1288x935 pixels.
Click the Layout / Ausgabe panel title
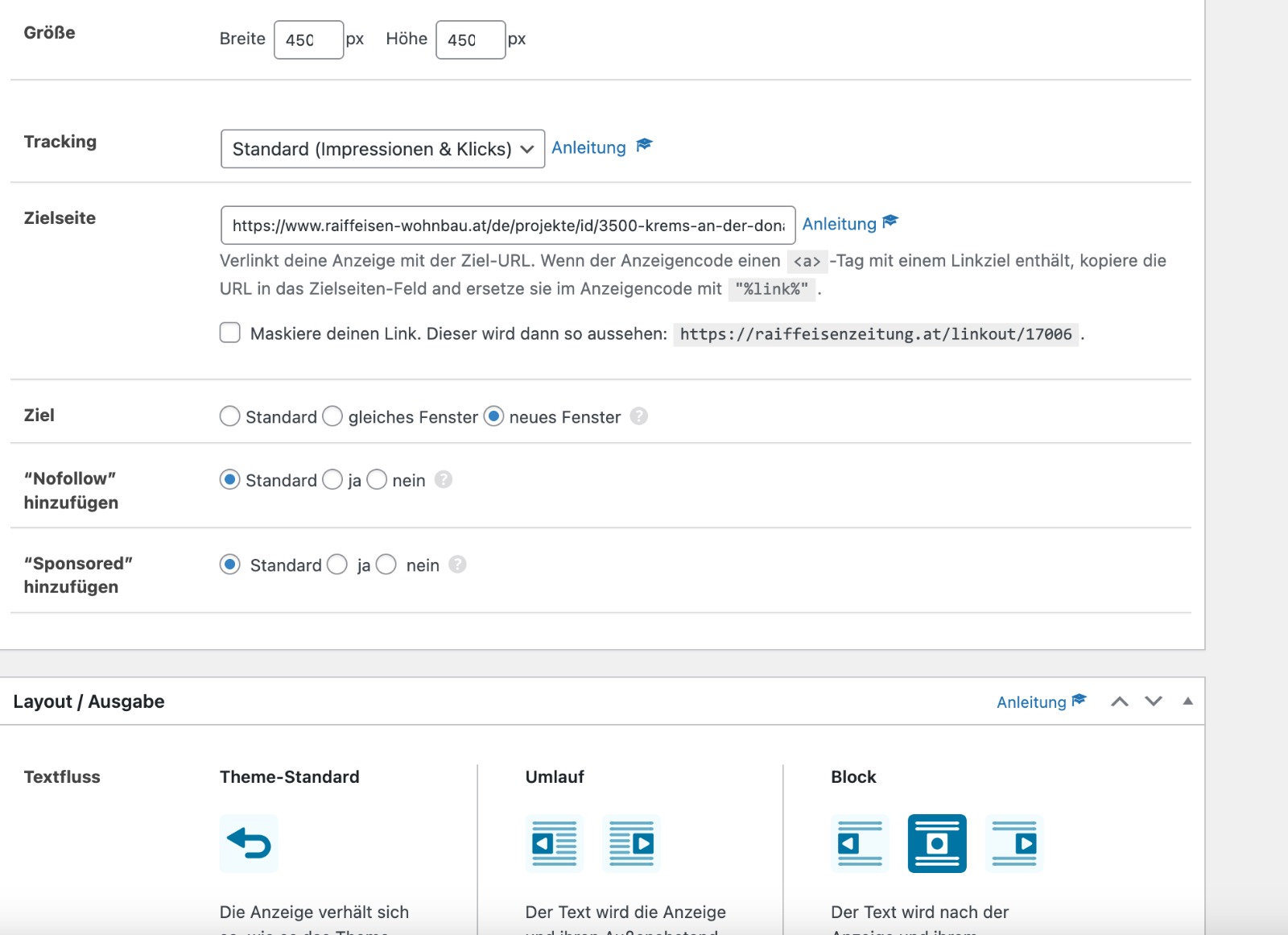[x=89, y=701]
